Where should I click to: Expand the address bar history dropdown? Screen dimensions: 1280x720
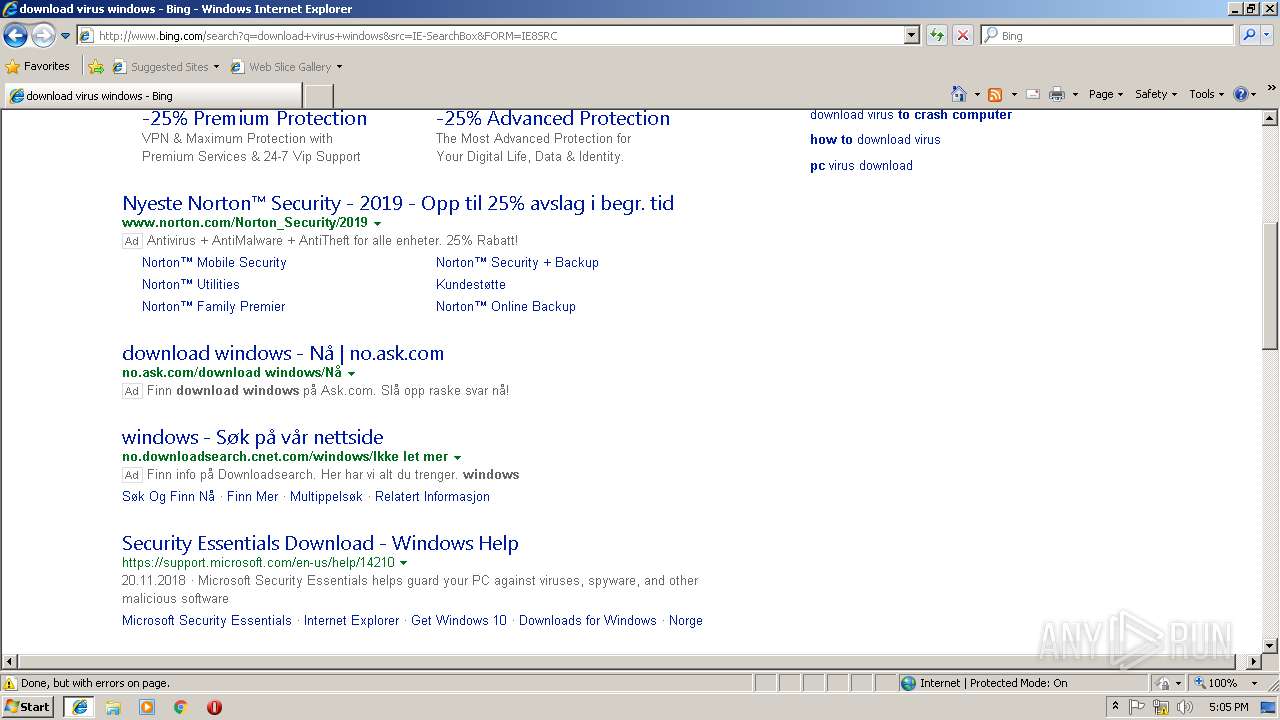[911, 36]
